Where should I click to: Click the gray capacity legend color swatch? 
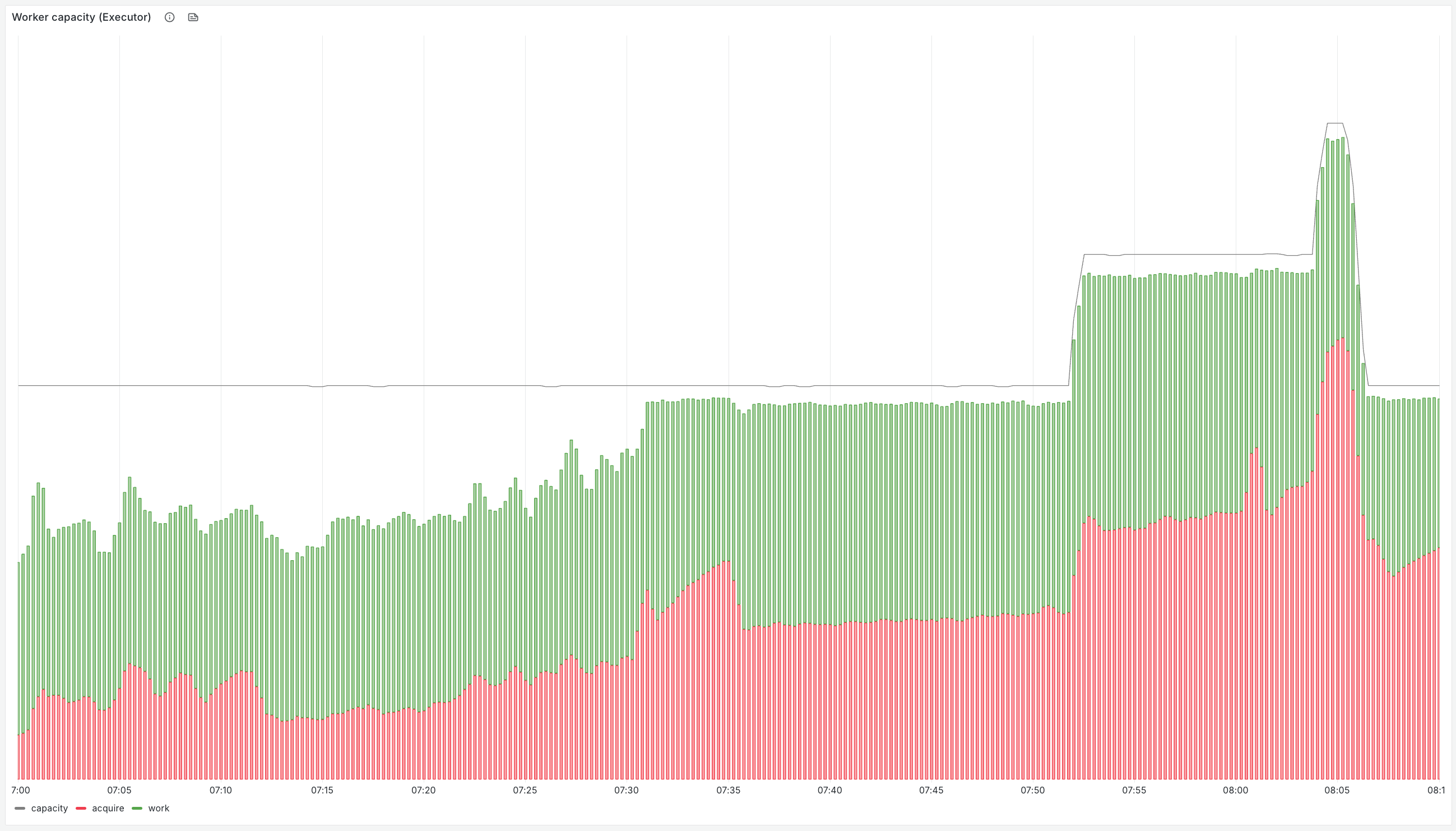(x=20, y=808)
